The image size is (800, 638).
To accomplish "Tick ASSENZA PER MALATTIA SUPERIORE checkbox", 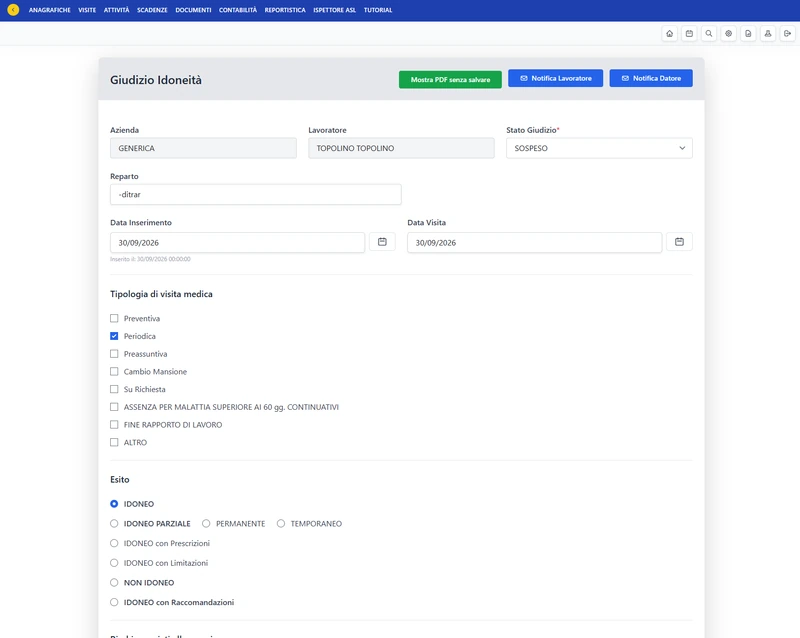I will coord(114,407).
